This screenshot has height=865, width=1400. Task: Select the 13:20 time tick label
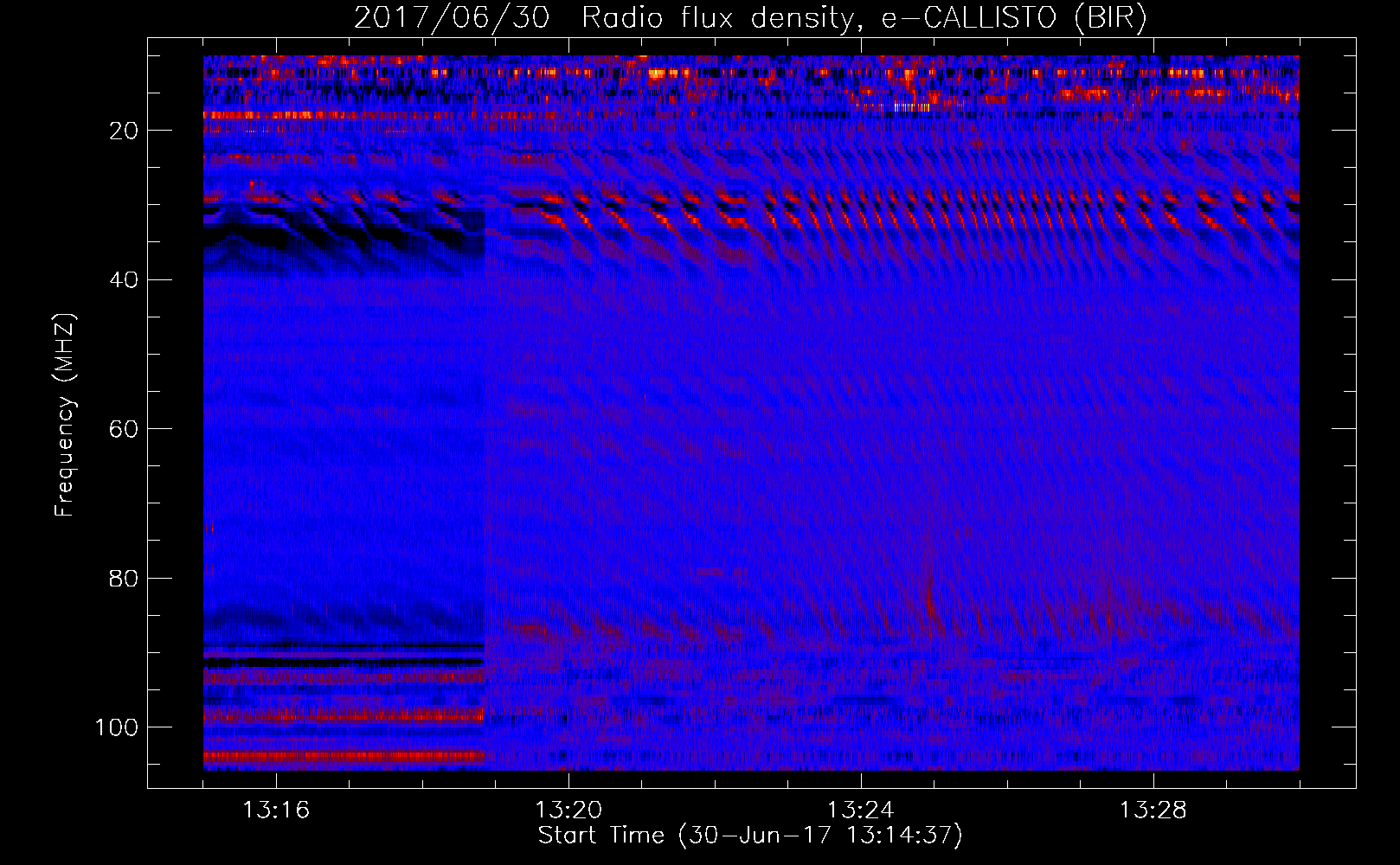click(x=568, y=811)
